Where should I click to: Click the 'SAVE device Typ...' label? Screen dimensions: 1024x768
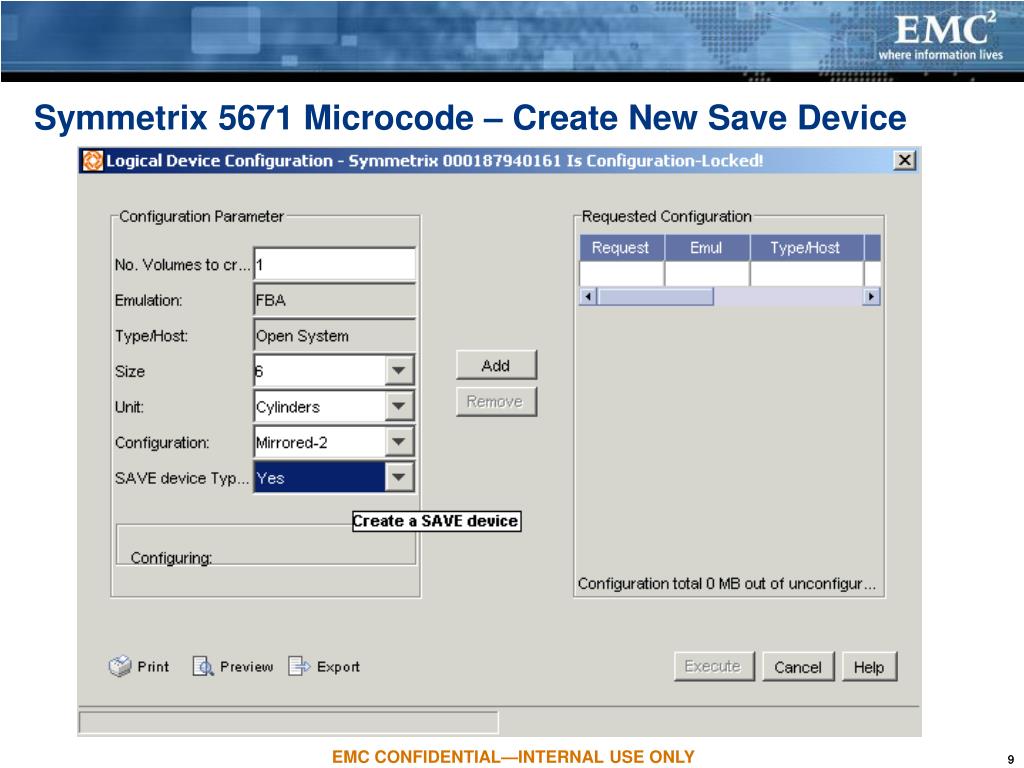pos(182,478)
